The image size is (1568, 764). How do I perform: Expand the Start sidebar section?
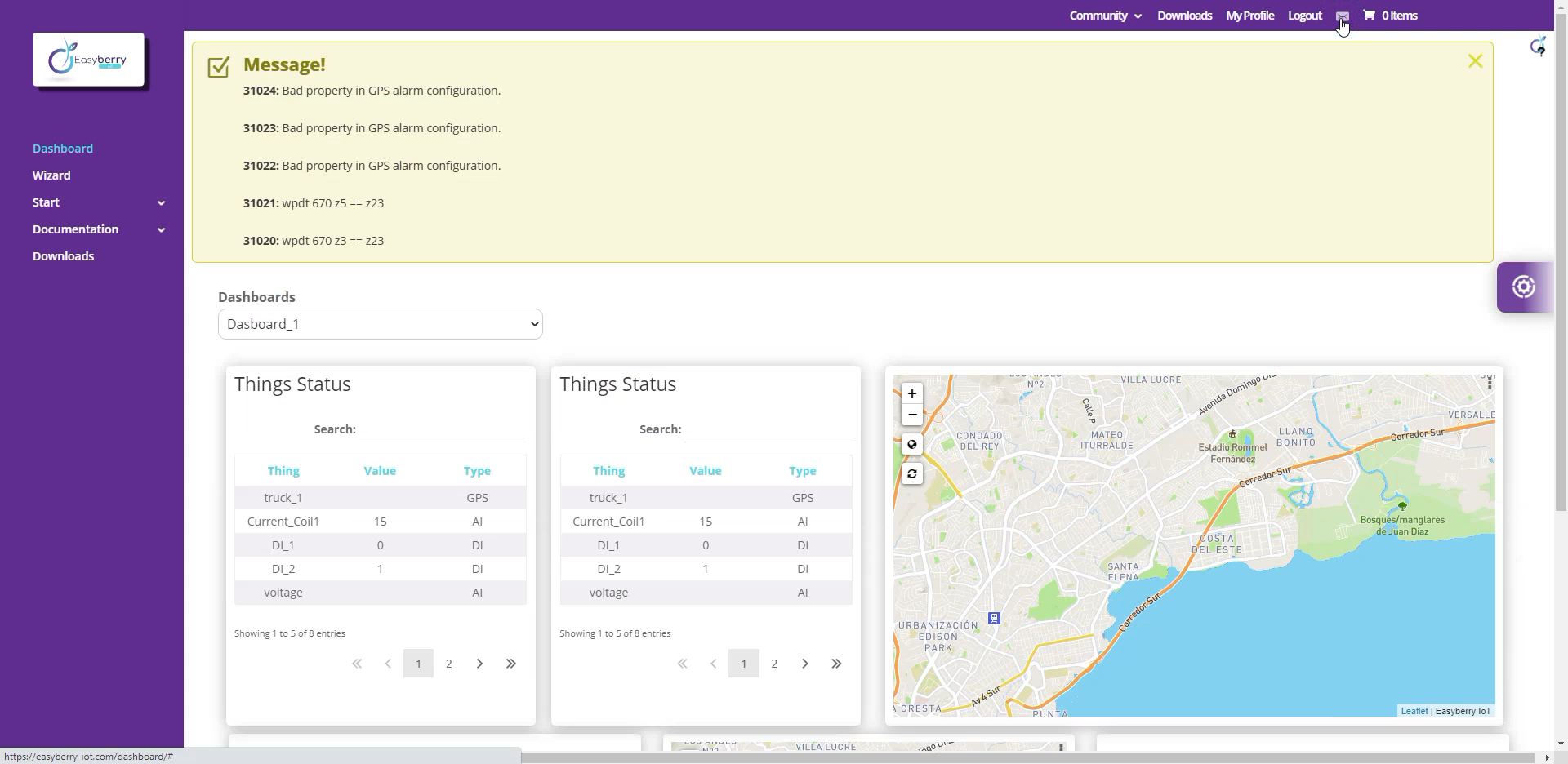pos(99,202)
